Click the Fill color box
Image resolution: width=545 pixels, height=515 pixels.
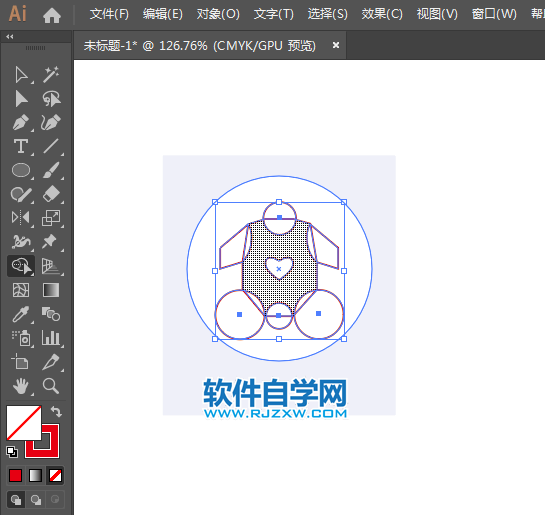coord(24,423)
